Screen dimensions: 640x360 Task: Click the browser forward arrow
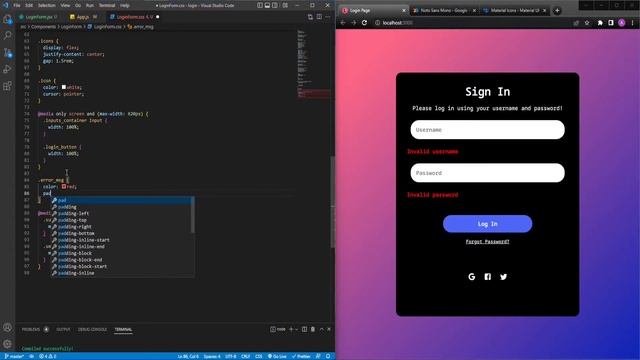(353, 23)
